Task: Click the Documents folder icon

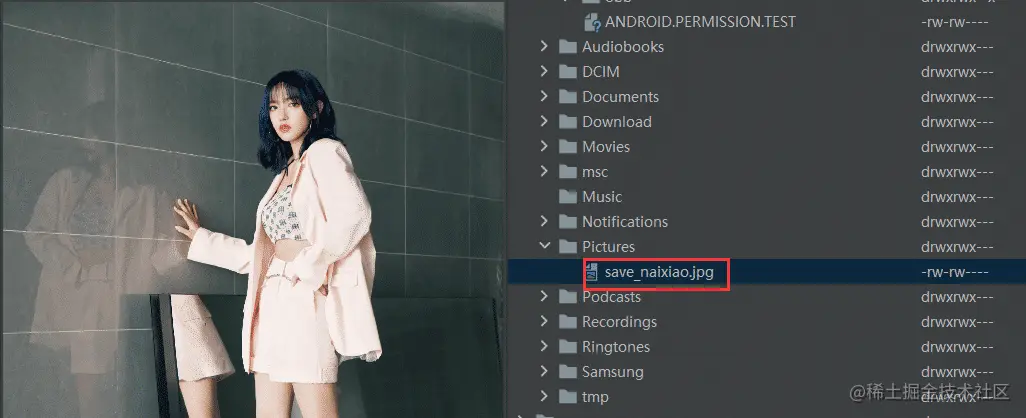Action: pos(567,96)
